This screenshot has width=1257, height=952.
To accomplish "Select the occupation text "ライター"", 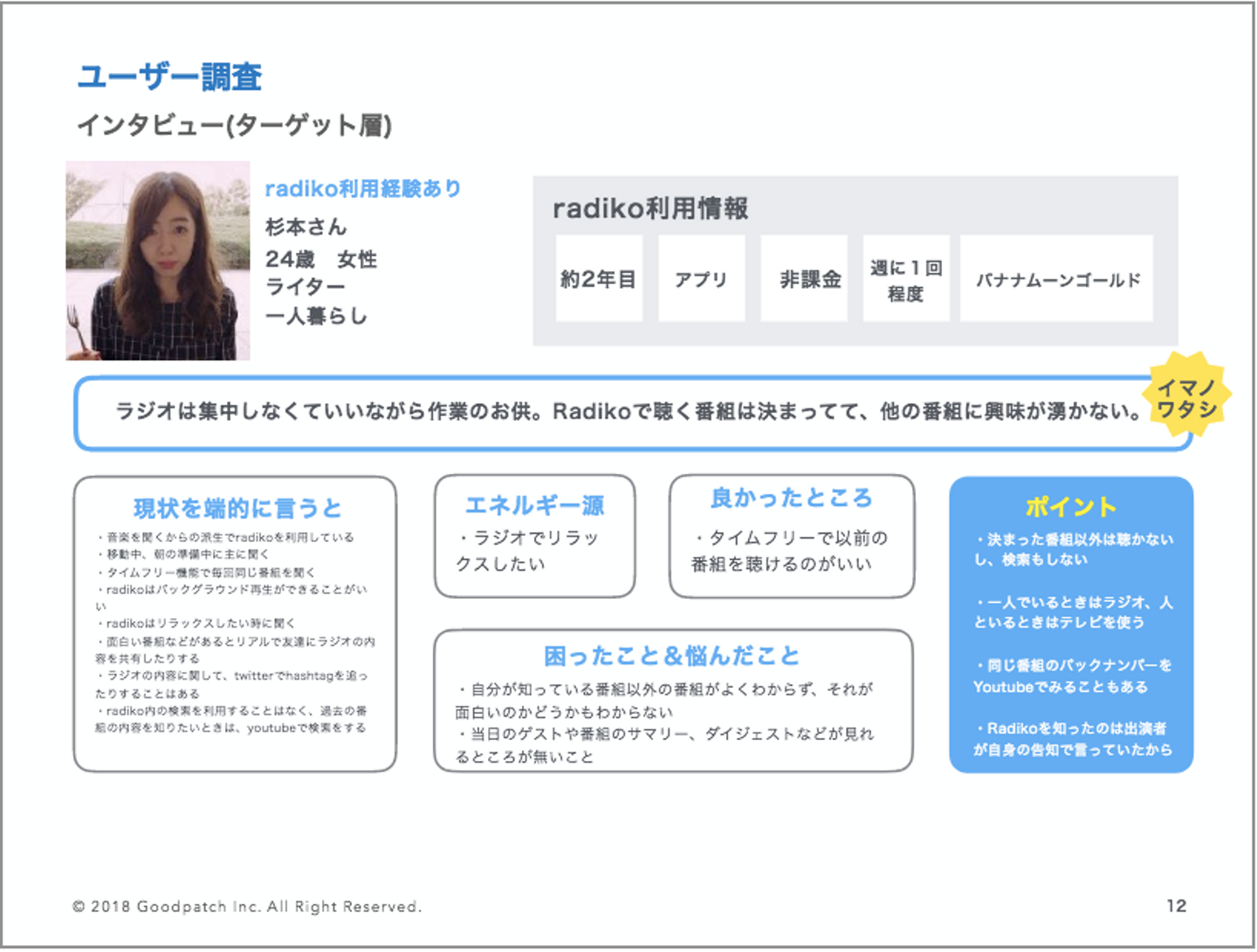I will click(x=306, y=287).
